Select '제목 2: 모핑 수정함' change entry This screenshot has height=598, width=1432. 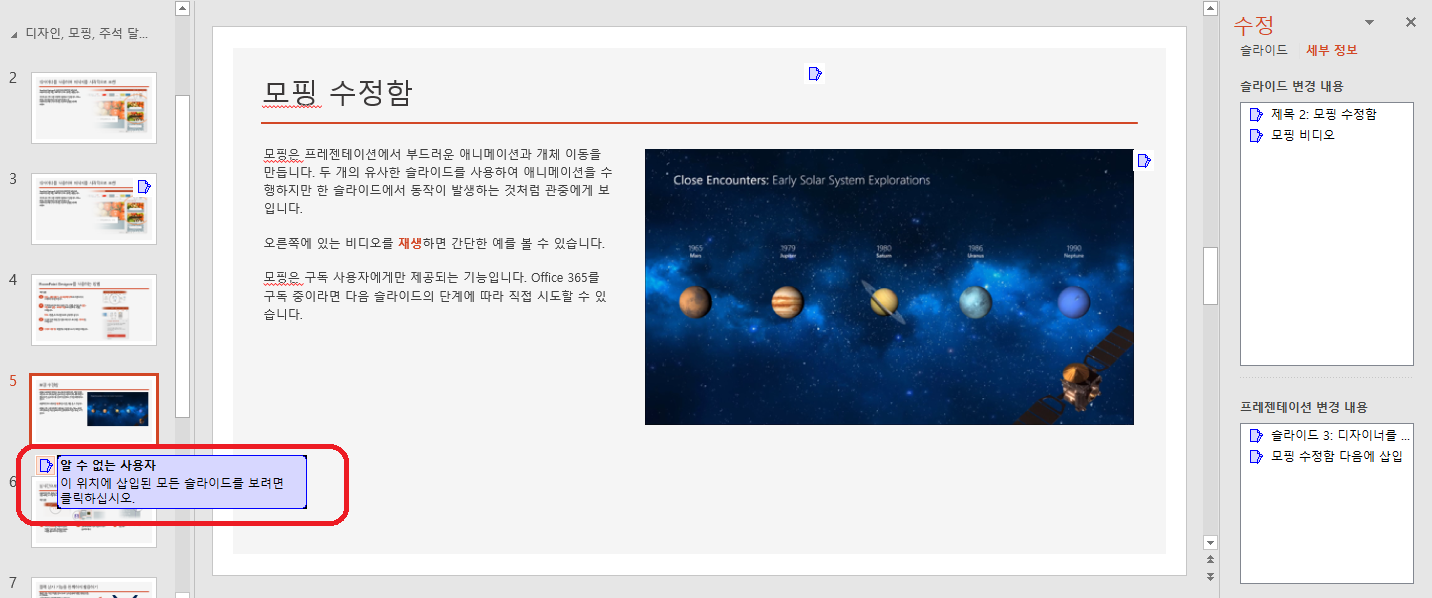(1326, 115)
